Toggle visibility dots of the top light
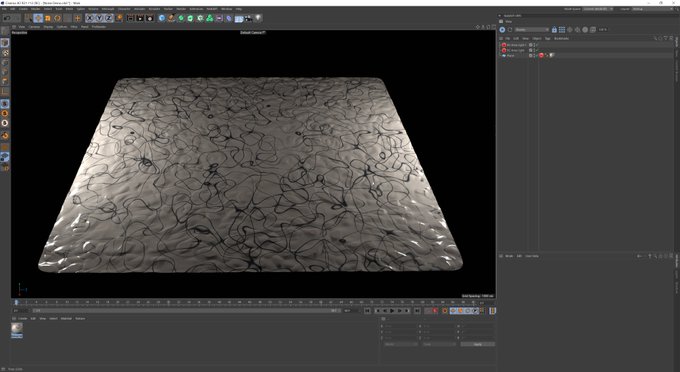Viewport: 680px width, 372px height. tap(534, 45)
